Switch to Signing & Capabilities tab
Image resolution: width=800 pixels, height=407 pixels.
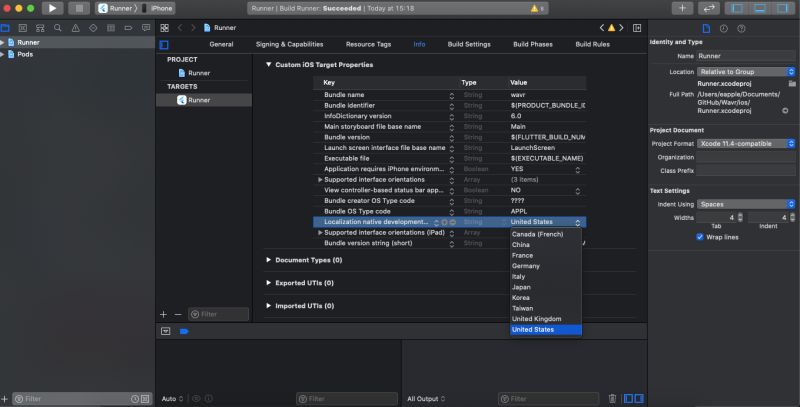(289, 44)
